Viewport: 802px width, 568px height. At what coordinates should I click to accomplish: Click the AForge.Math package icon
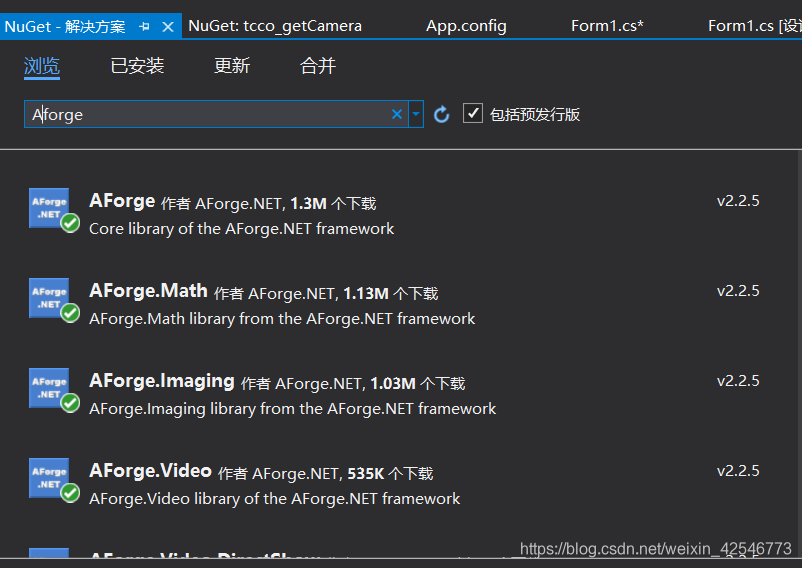(x=50, y=298)
